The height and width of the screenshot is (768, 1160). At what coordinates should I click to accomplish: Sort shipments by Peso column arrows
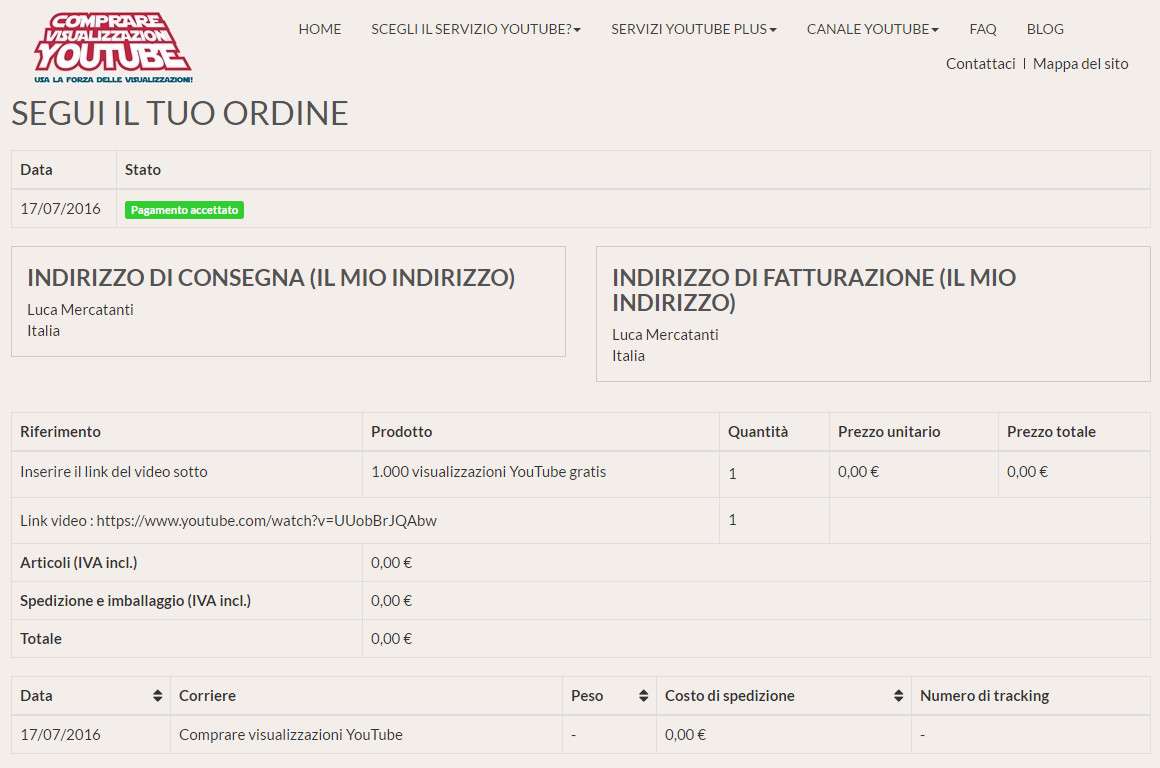point(644,695)
